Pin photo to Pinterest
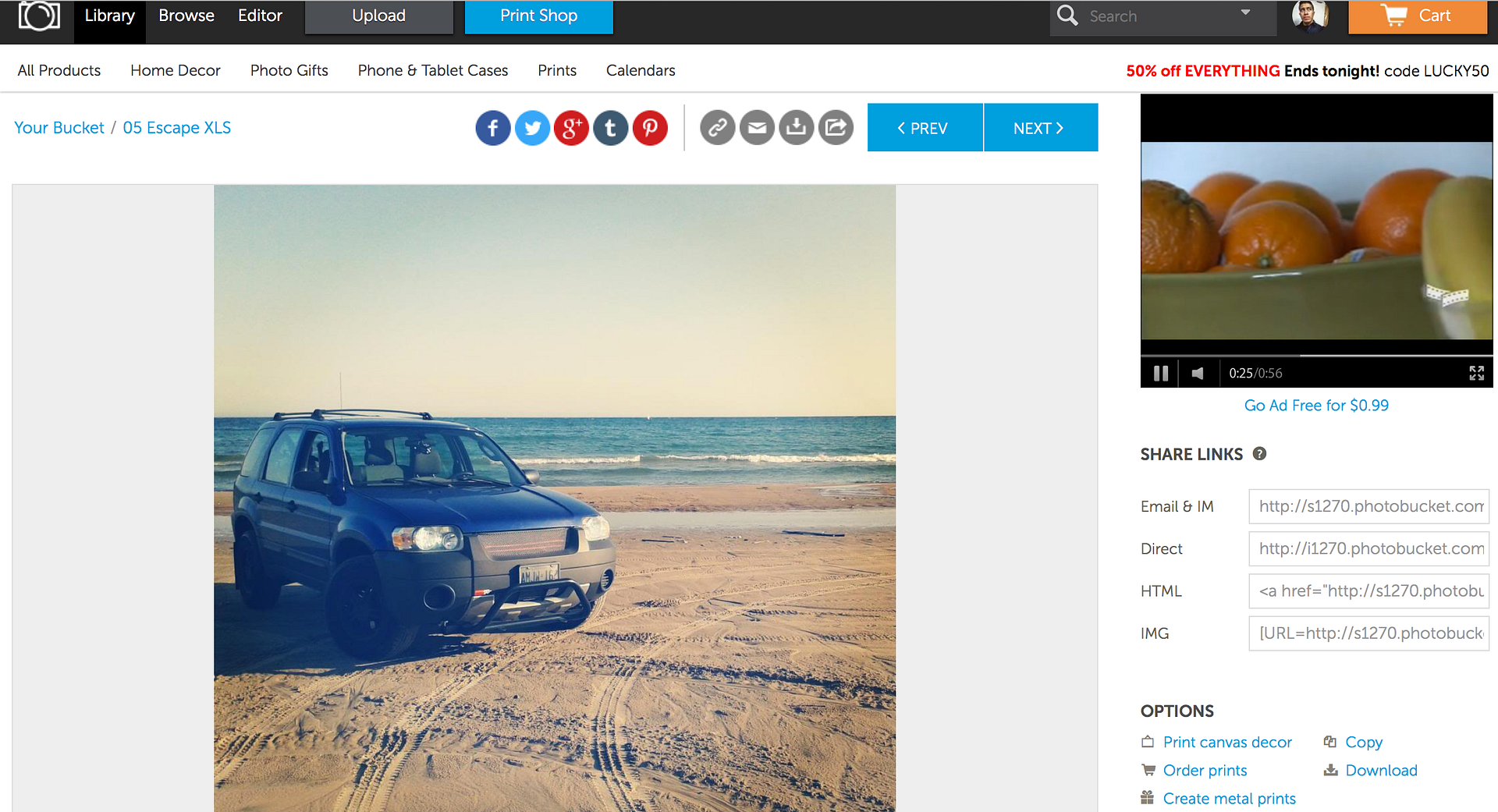This screenshot has height=812, width=1498. (x=650, y=128)
